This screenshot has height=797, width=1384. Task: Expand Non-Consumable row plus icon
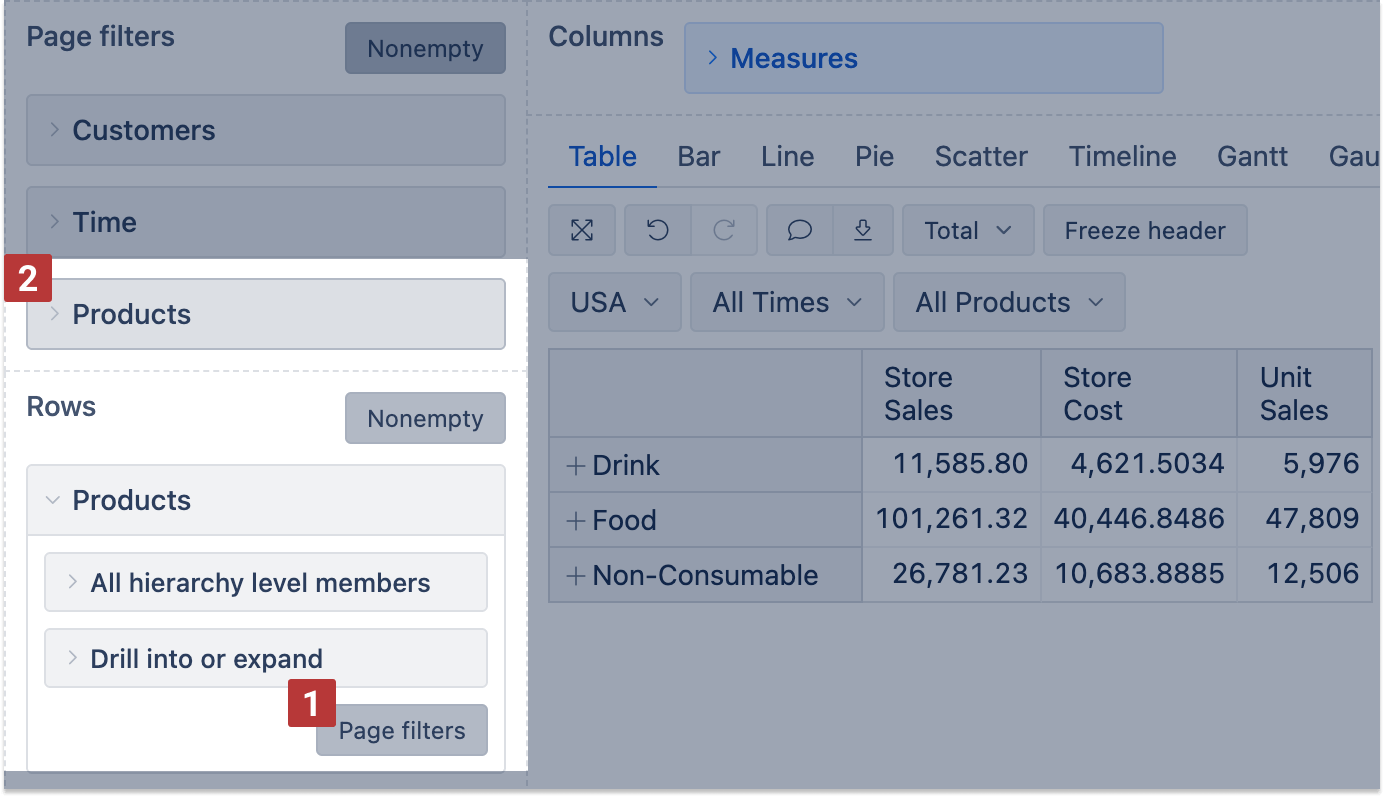[575, 576]
